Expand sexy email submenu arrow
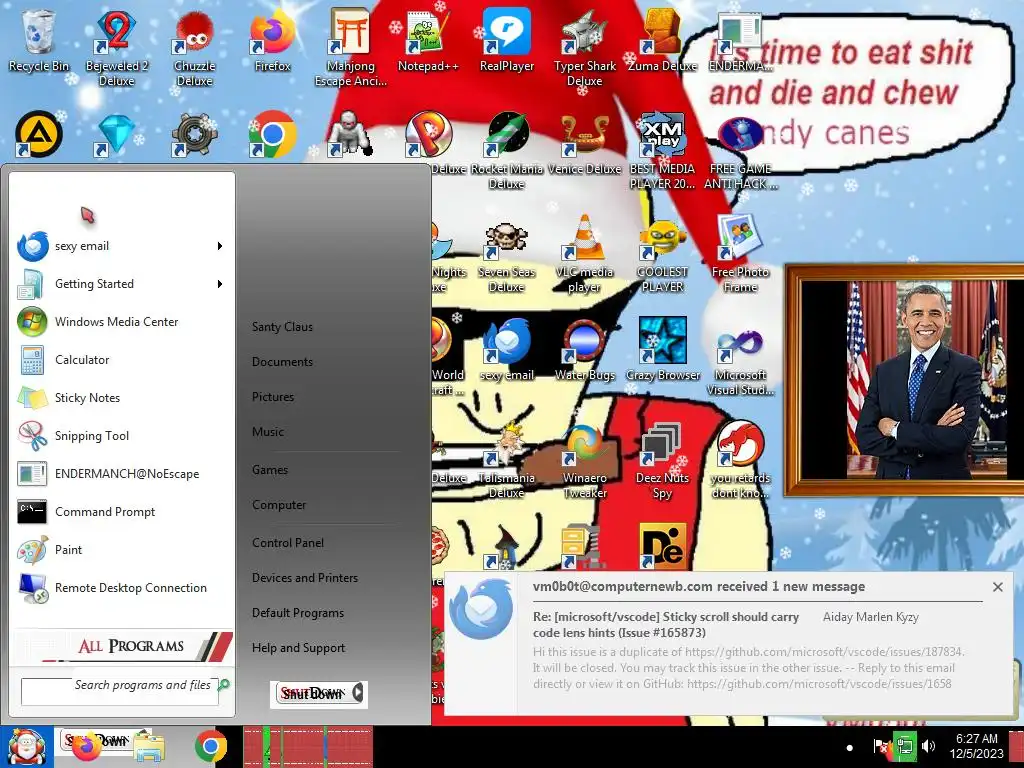The height and width of the screenshot is (768, 1024). (220, 246)
